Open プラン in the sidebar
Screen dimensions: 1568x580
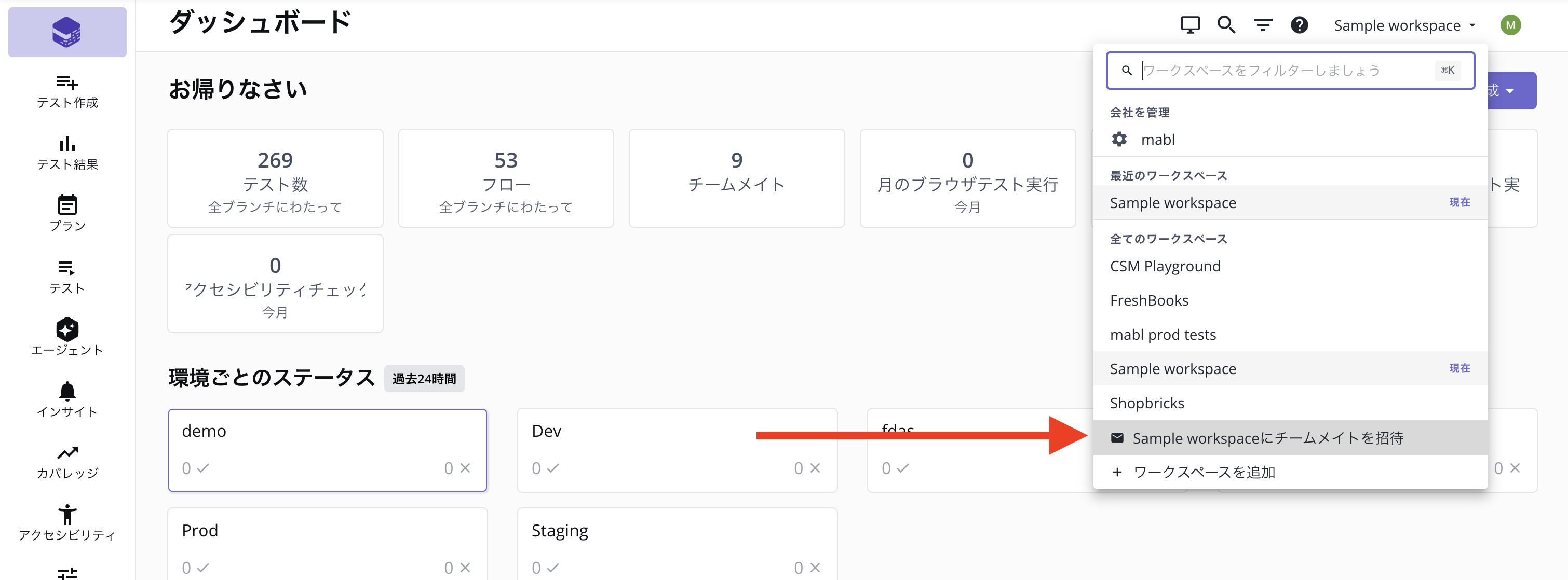pyautogui.click(x=67, y=213)
